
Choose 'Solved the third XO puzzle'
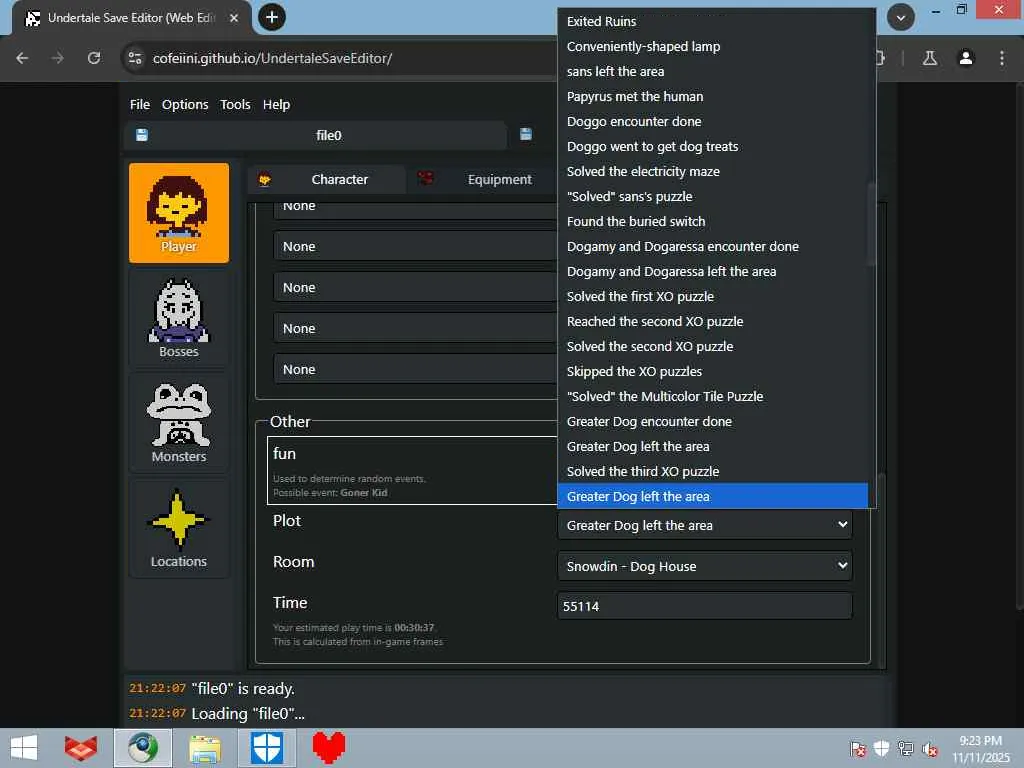tap(712, 472)
